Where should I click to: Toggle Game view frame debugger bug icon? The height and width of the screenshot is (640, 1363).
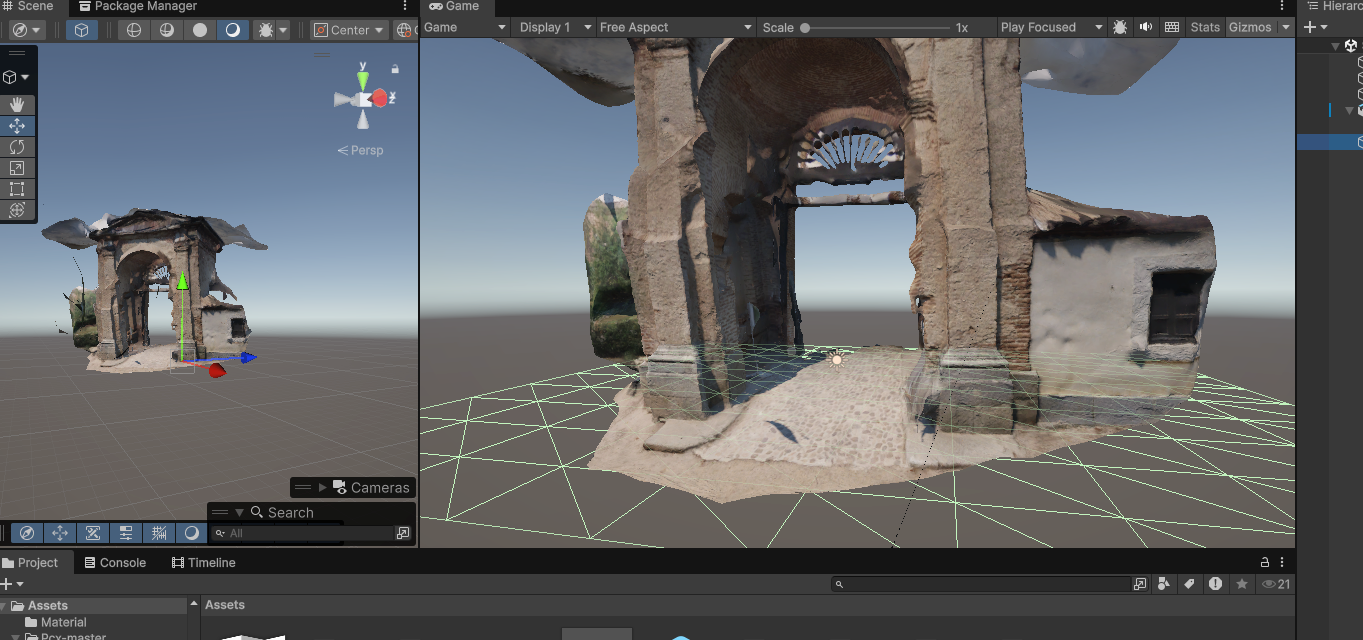(x=1120, y=27)
